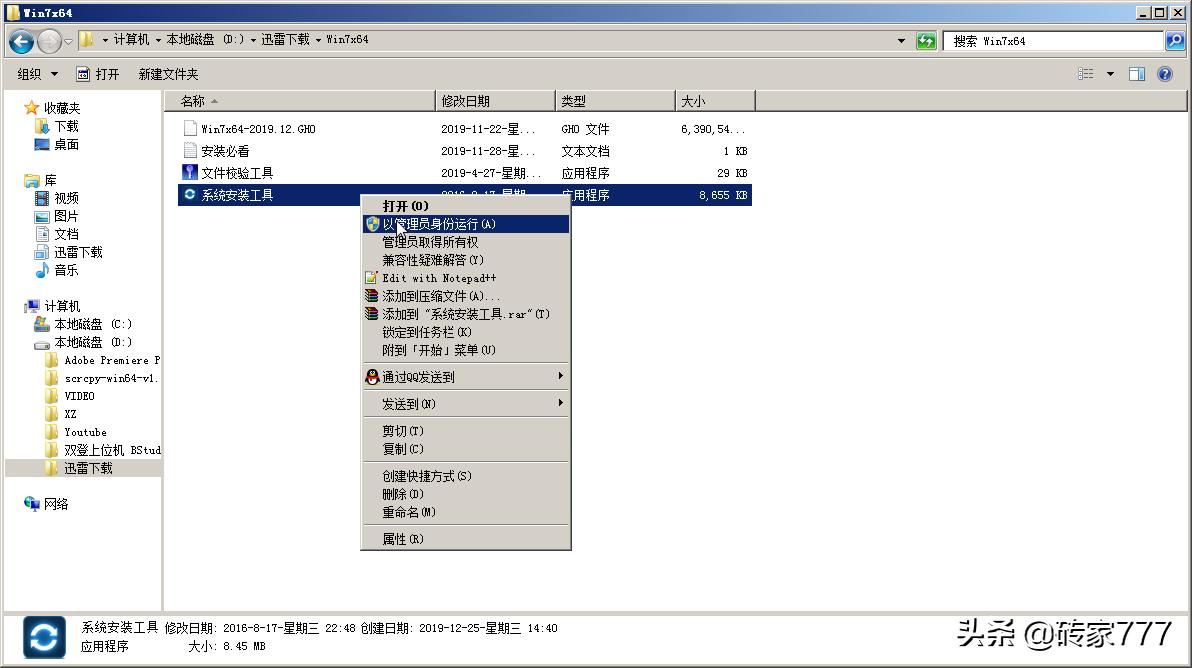Click the 文件校验工具 application icon

[190, 172]
